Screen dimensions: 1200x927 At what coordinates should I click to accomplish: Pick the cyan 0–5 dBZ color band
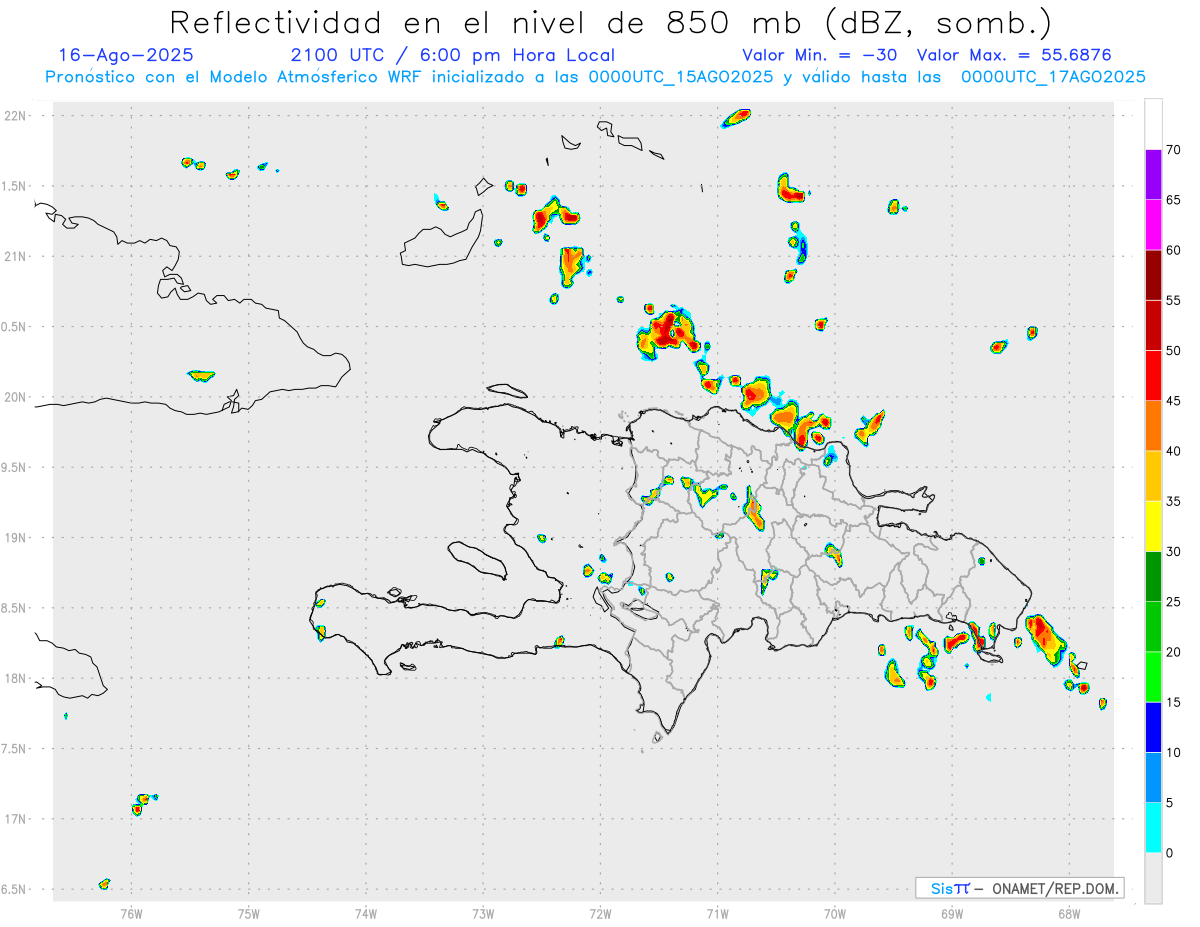(1153, 828)
